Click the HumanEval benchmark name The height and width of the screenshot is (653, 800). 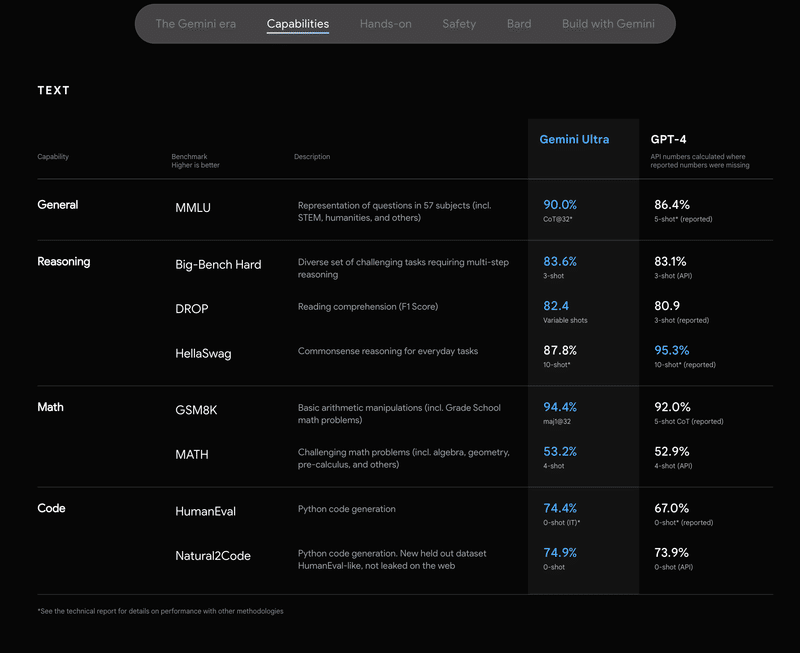(x=206, y=511)
